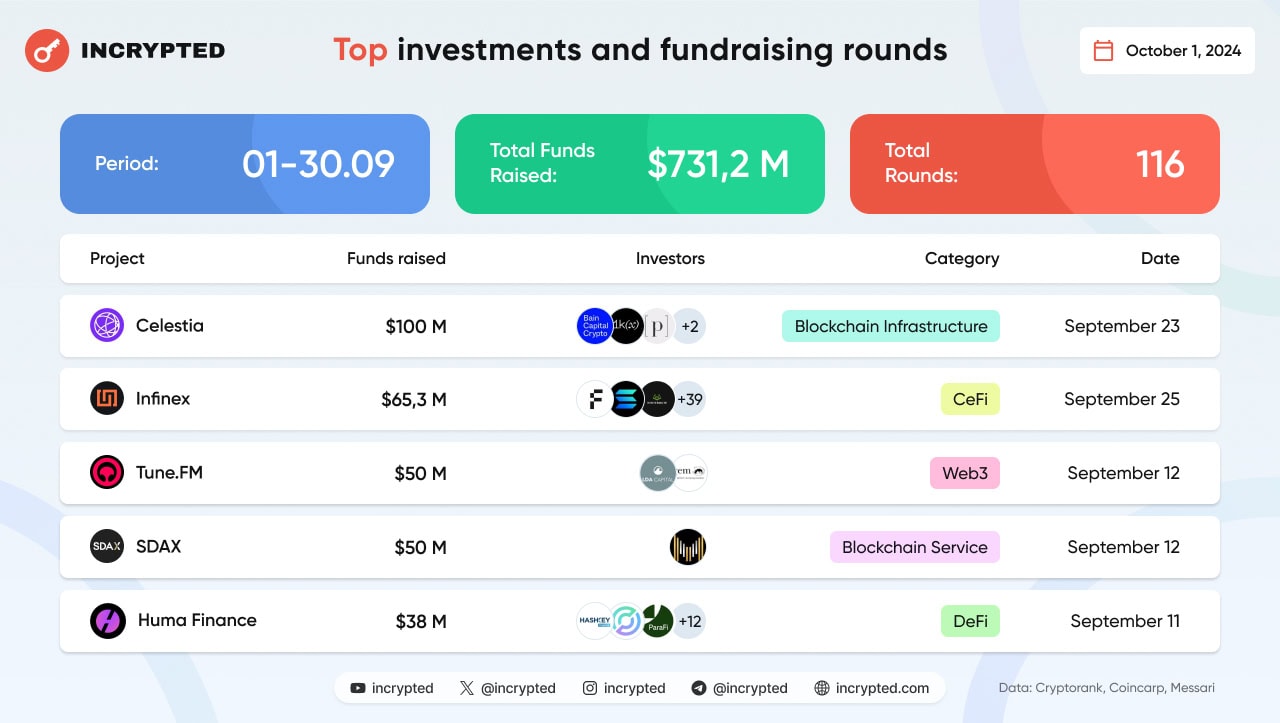Click the Telegram icon beside @incrypted
This screenshot has height=723, width=1280.
pyautogui.click(x=699, y=688)
